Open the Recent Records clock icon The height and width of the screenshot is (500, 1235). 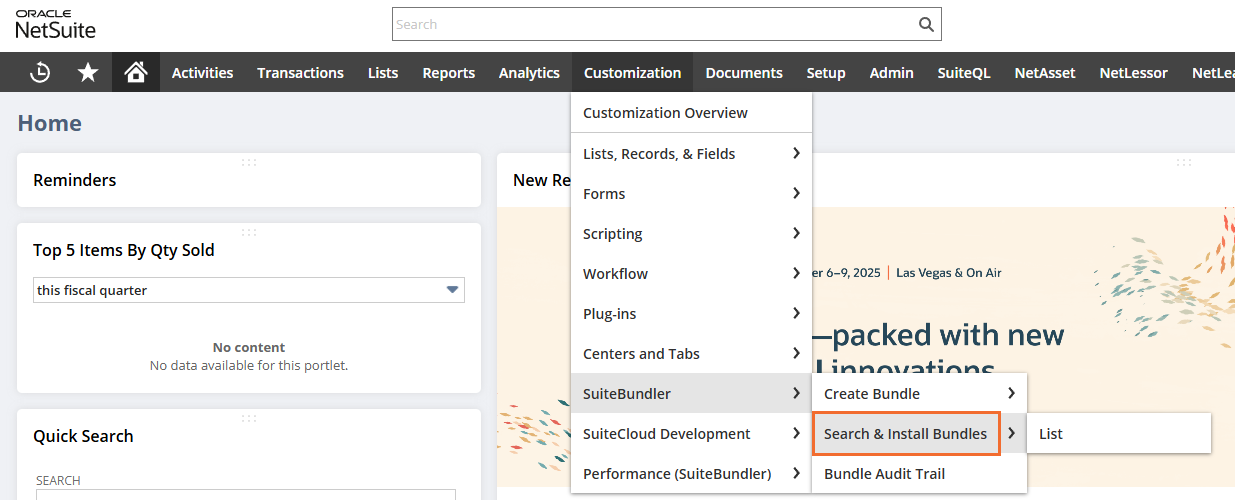tap(40, 72)
